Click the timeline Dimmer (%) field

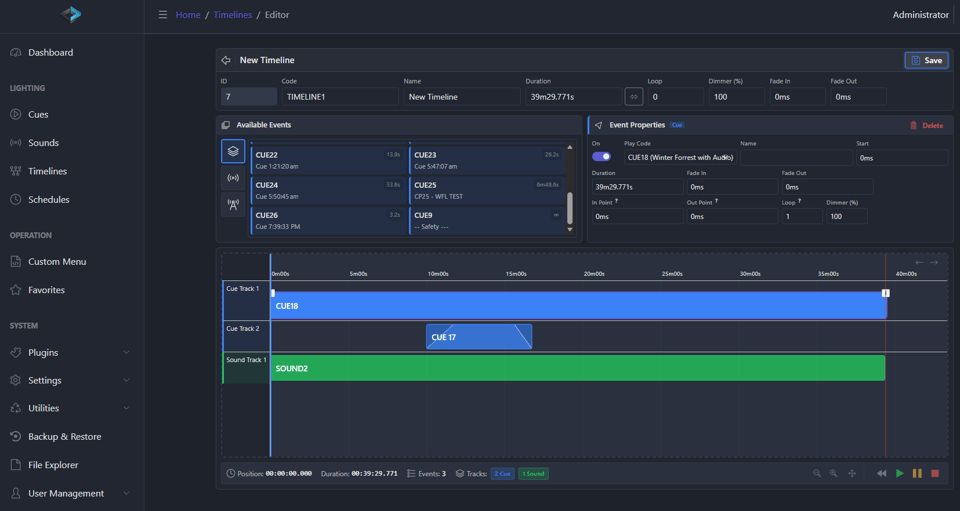[737, 97]
